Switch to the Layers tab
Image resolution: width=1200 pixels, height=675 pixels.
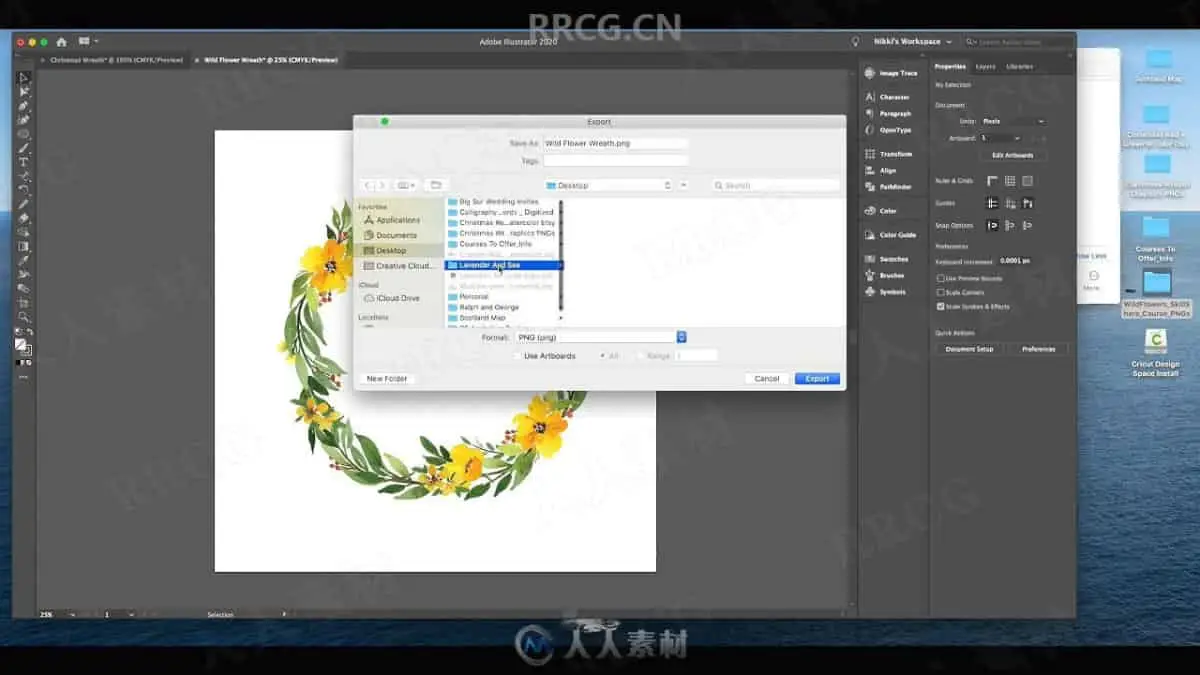click(x=985, y=66)
